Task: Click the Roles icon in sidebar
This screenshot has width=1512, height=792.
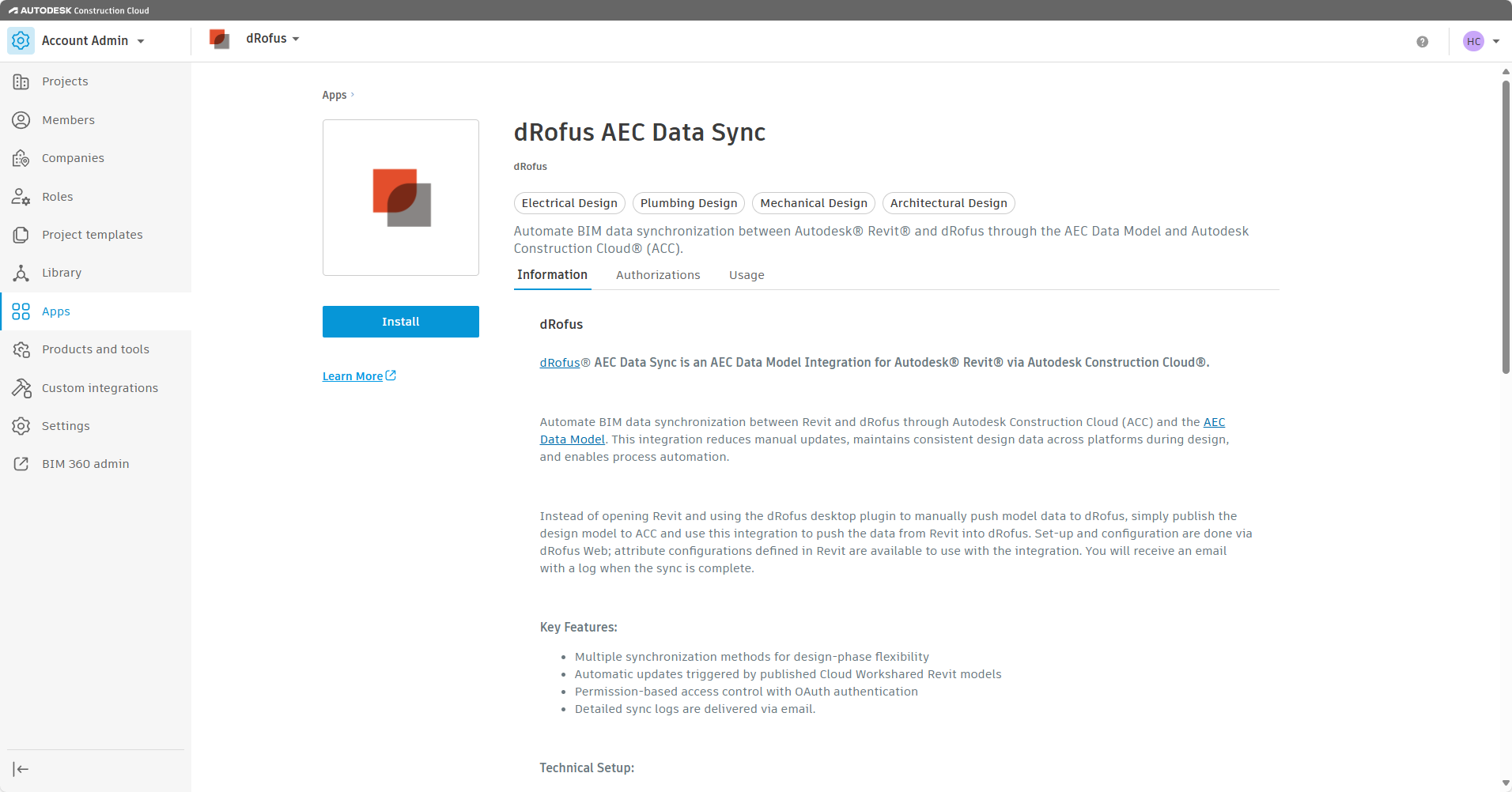Action: [x=21, y=197]
